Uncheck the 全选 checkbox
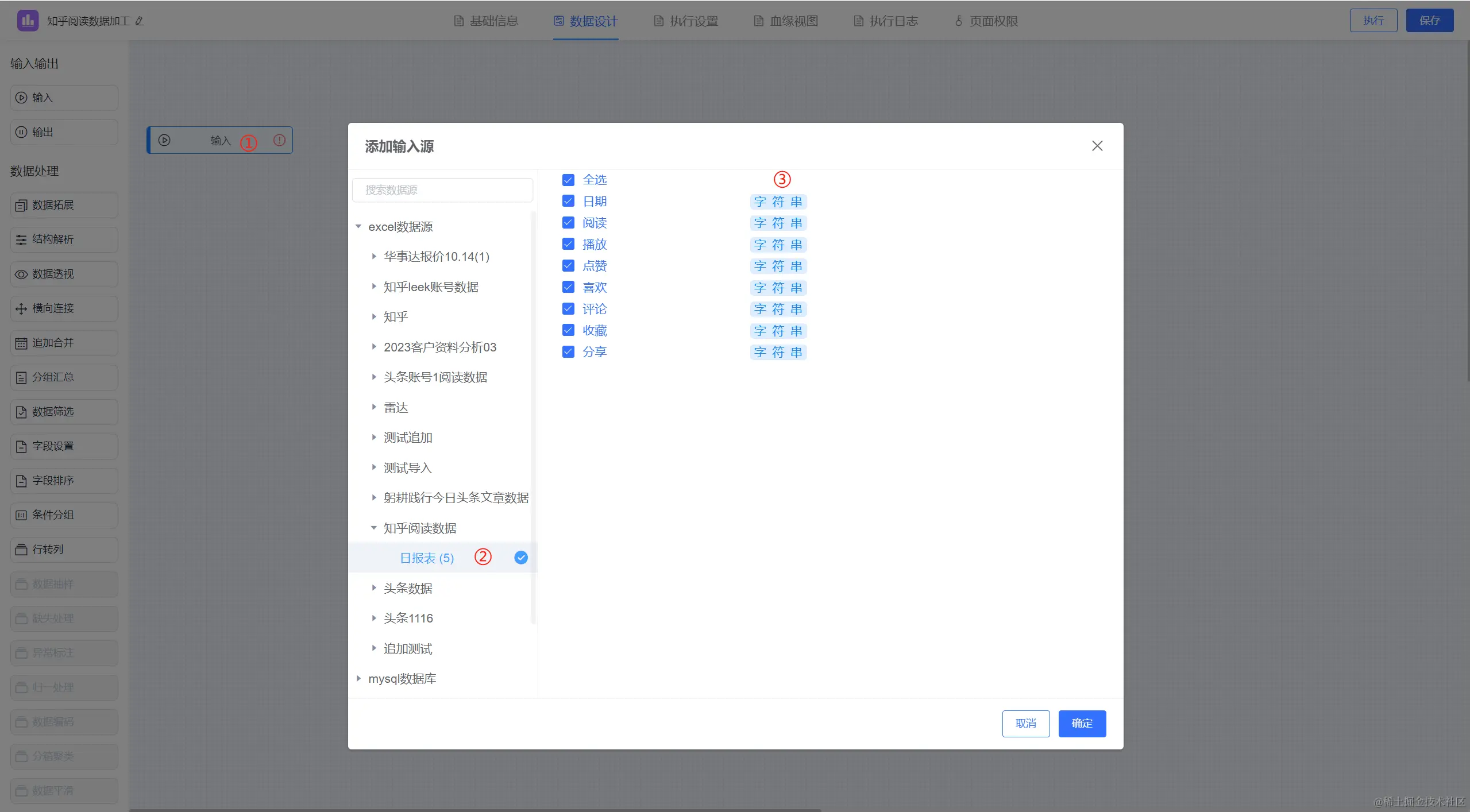Image resolution: width=1470 pixels, height=812 pixels. [x=568, y=180]
